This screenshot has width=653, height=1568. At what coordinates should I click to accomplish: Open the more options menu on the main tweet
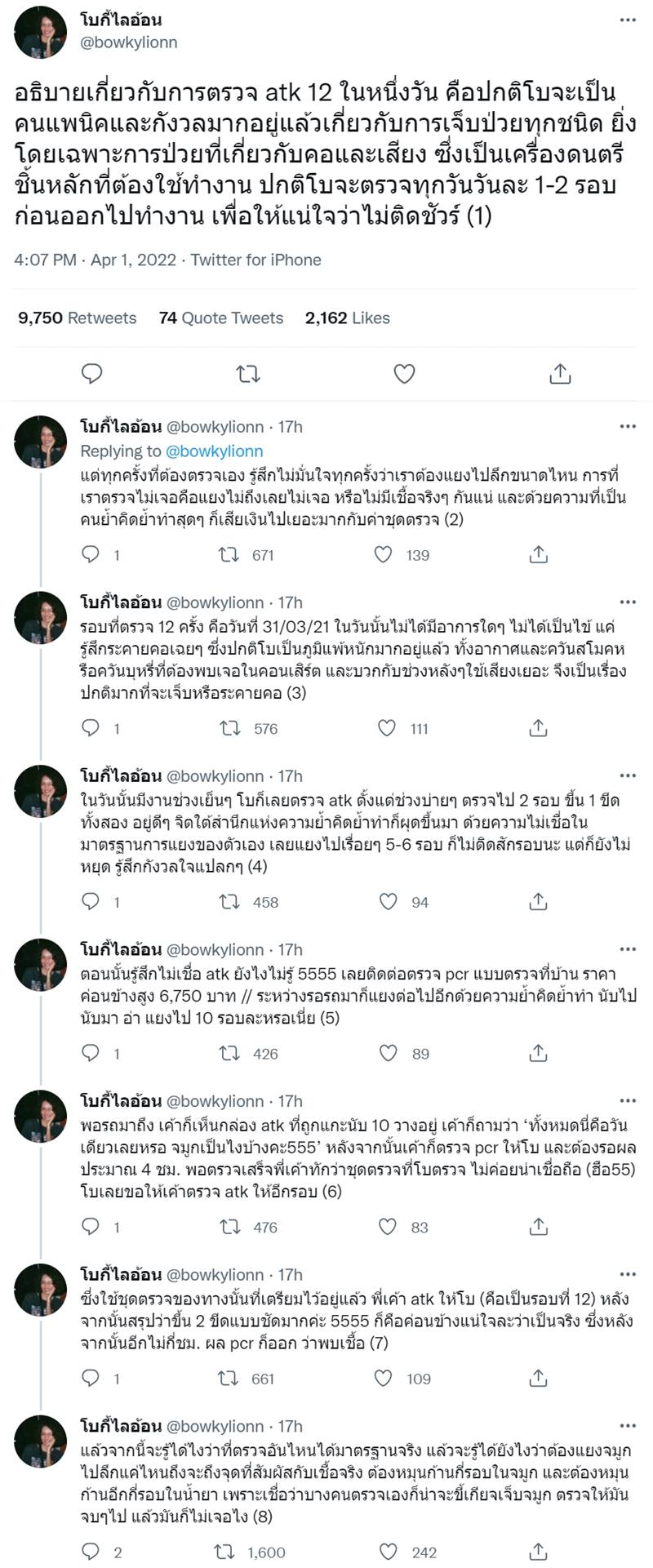pos(628,18)
